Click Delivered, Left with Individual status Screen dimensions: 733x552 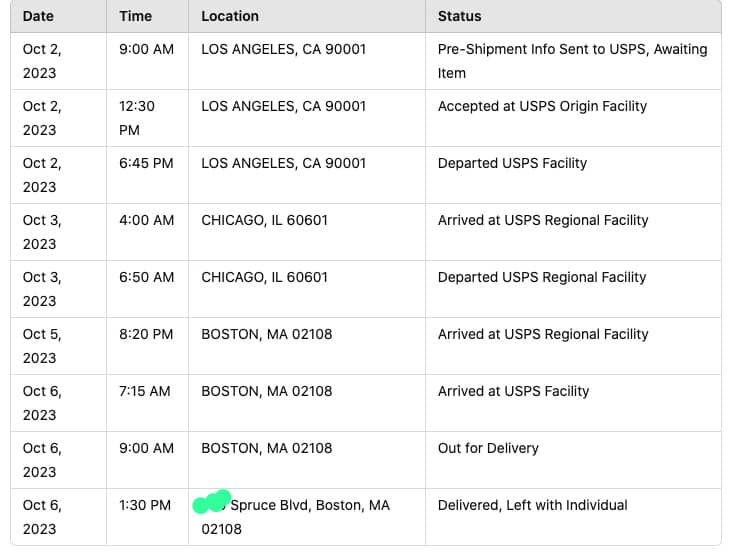pos(532,505)
